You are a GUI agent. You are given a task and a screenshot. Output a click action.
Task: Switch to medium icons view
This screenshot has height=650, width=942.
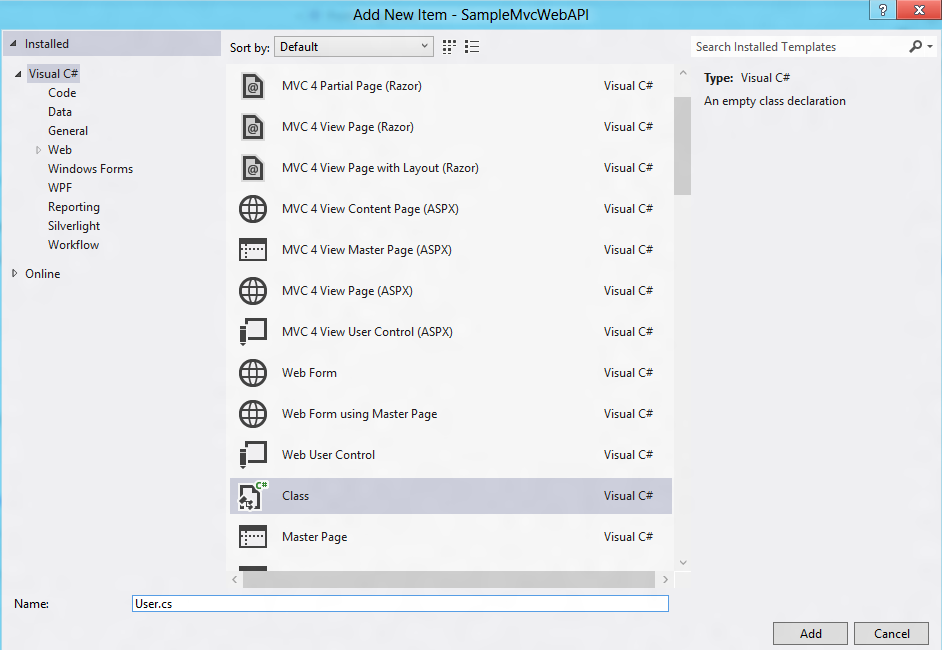(449, 47)
